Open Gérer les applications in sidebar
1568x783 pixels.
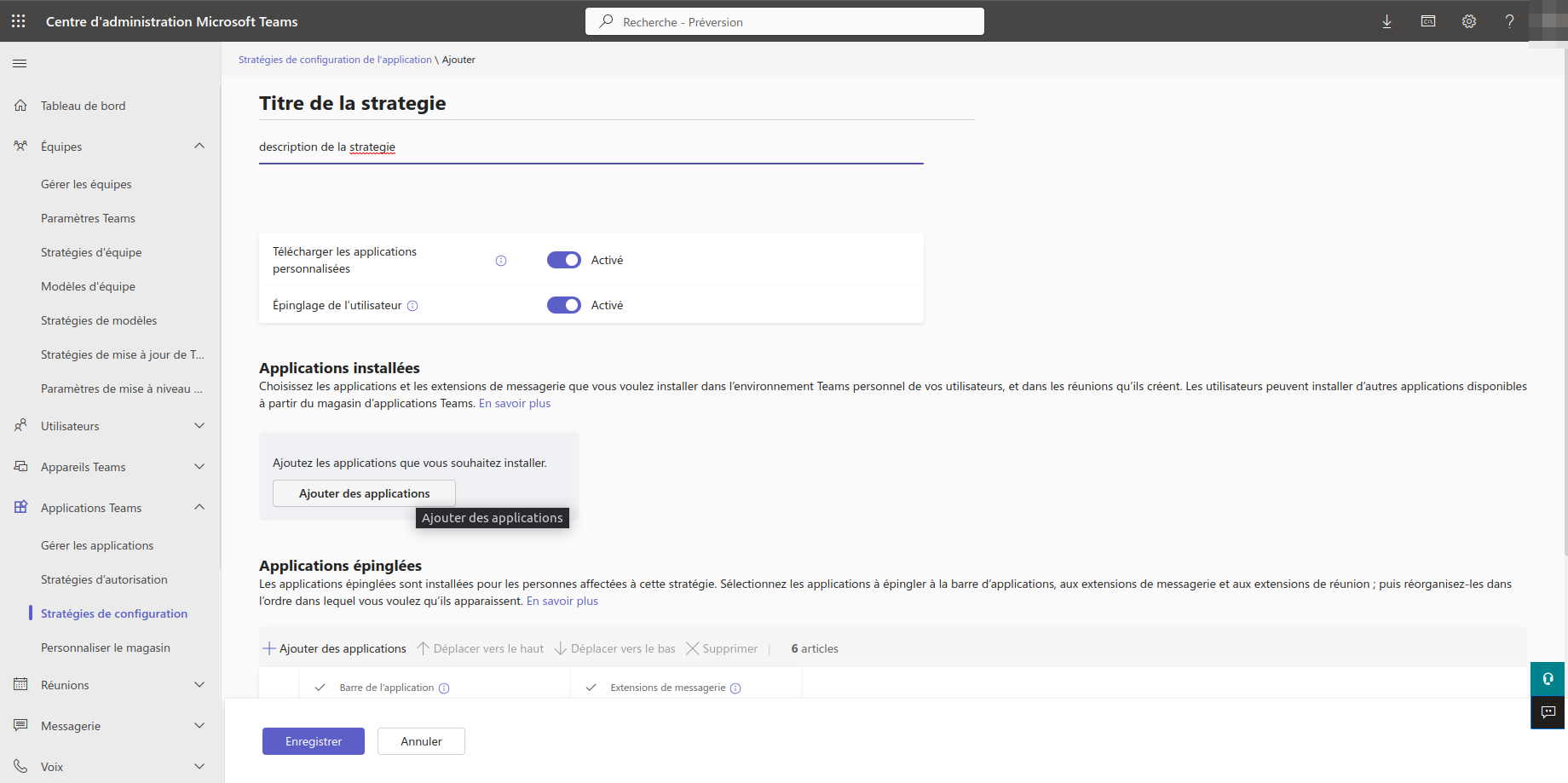tap(97, 545)
